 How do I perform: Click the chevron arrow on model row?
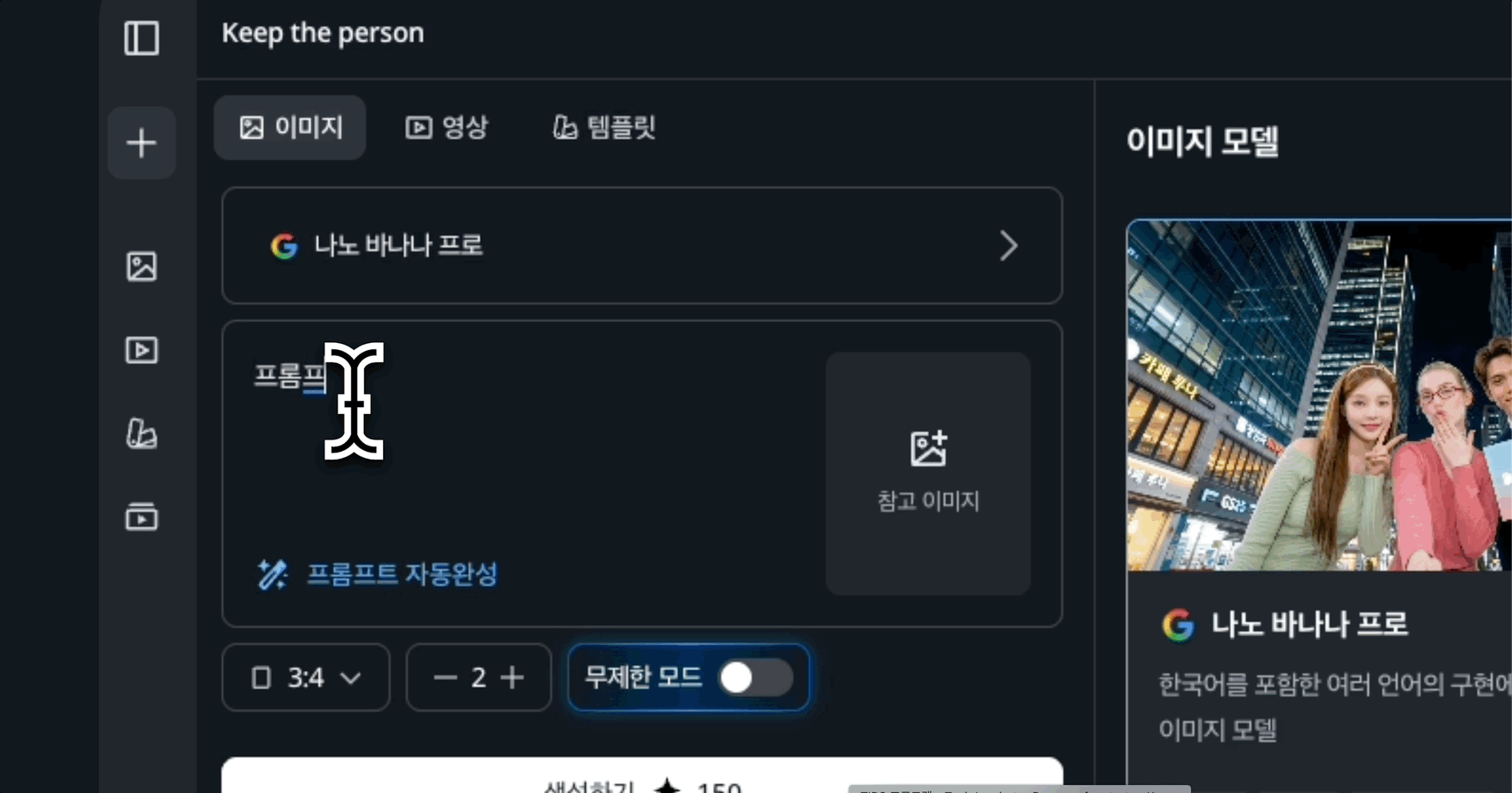[x=1009, y=246]
